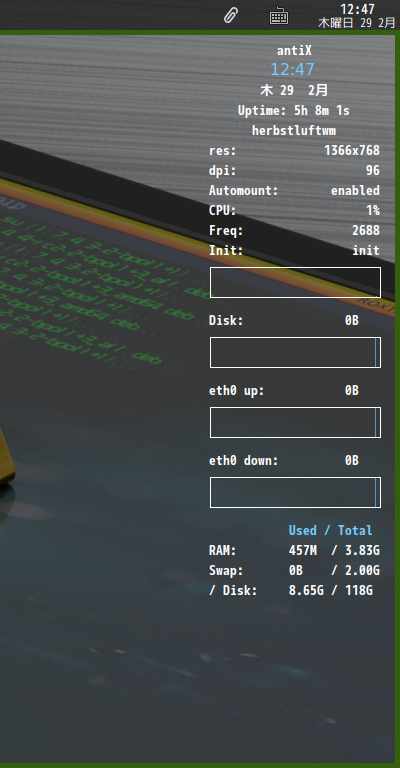Click the conky date 木 29 2月

[x=294, y=90]
